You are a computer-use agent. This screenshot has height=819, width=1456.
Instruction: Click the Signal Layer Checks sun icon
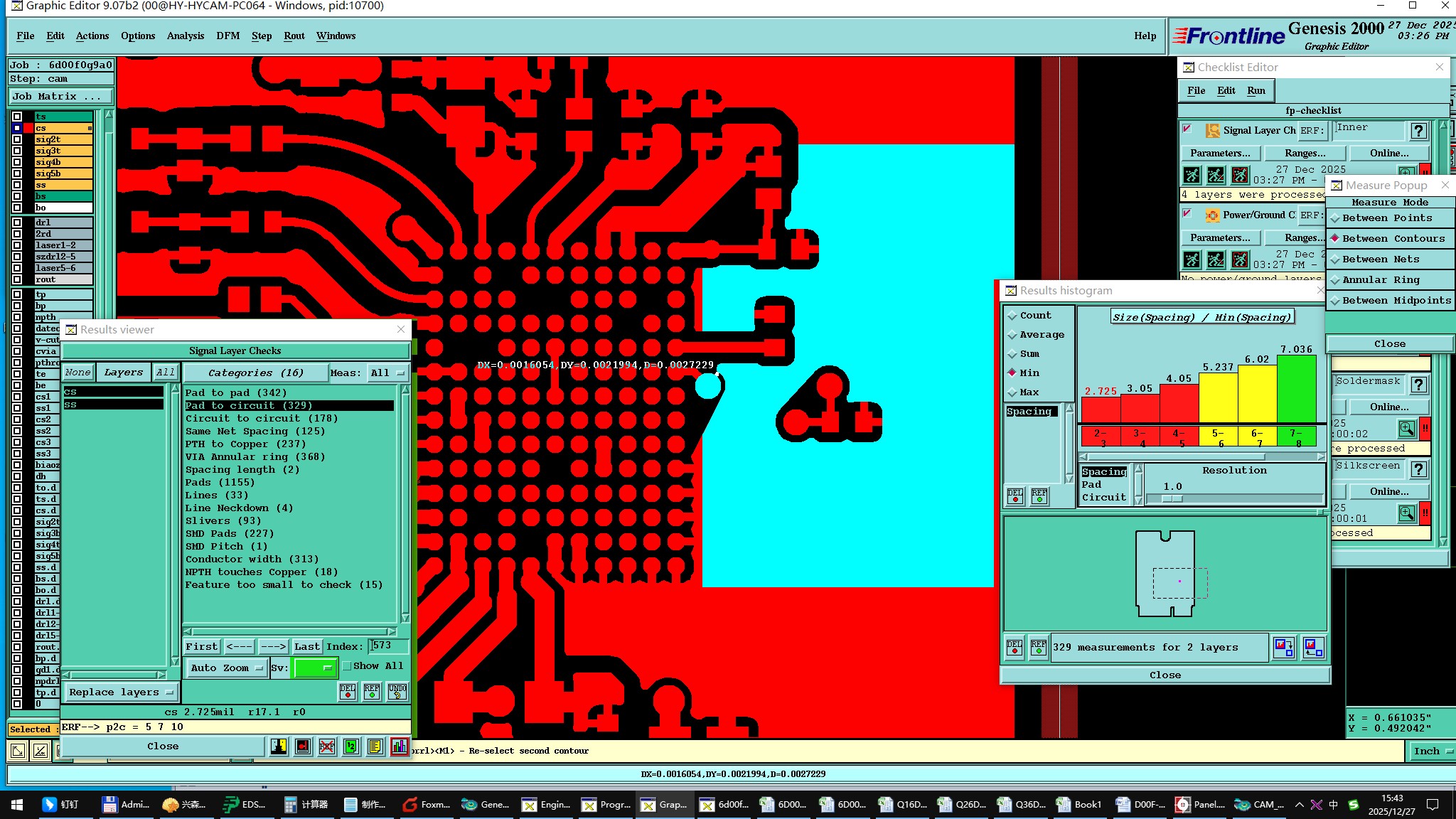pyautogui.click(x=1213, y=131)
